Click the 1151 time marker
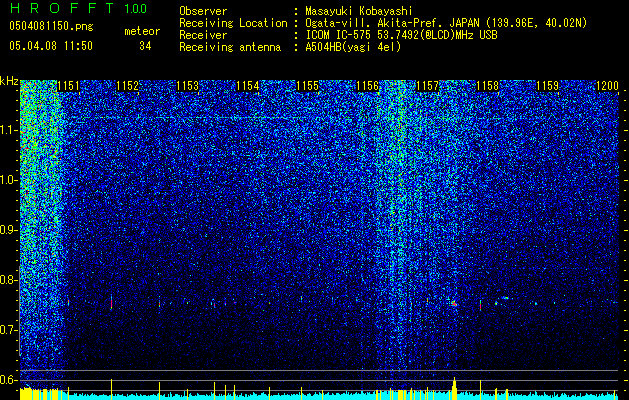This screenshot has width=629, height=400. pos(68,86)
